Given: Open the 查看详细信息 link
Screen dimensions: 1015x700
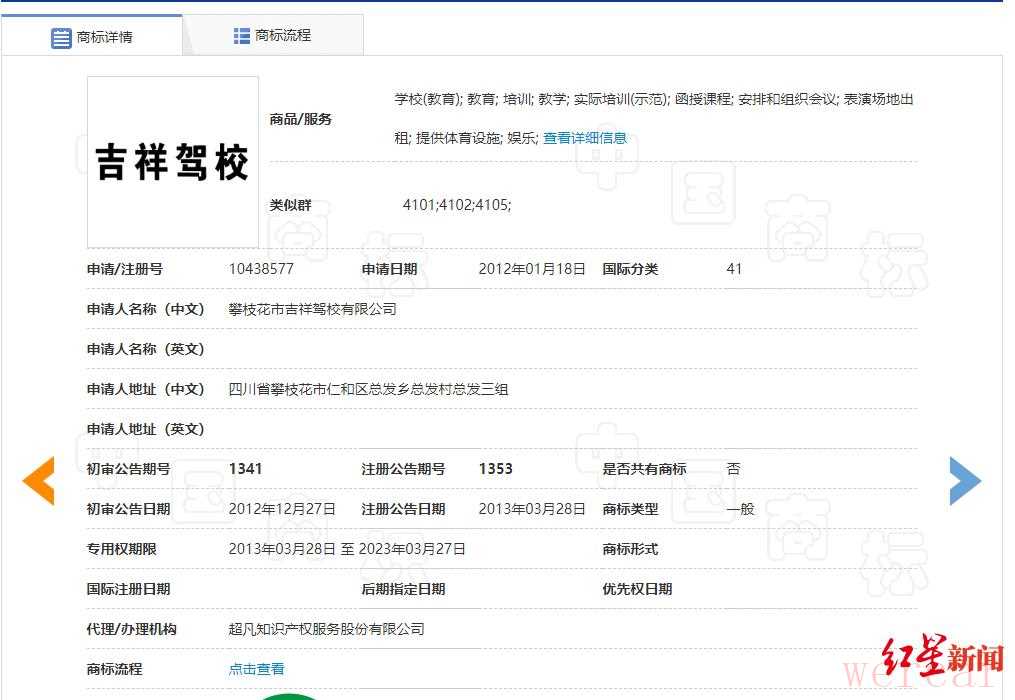Looking at the screenshot, I should pos(585,138).
